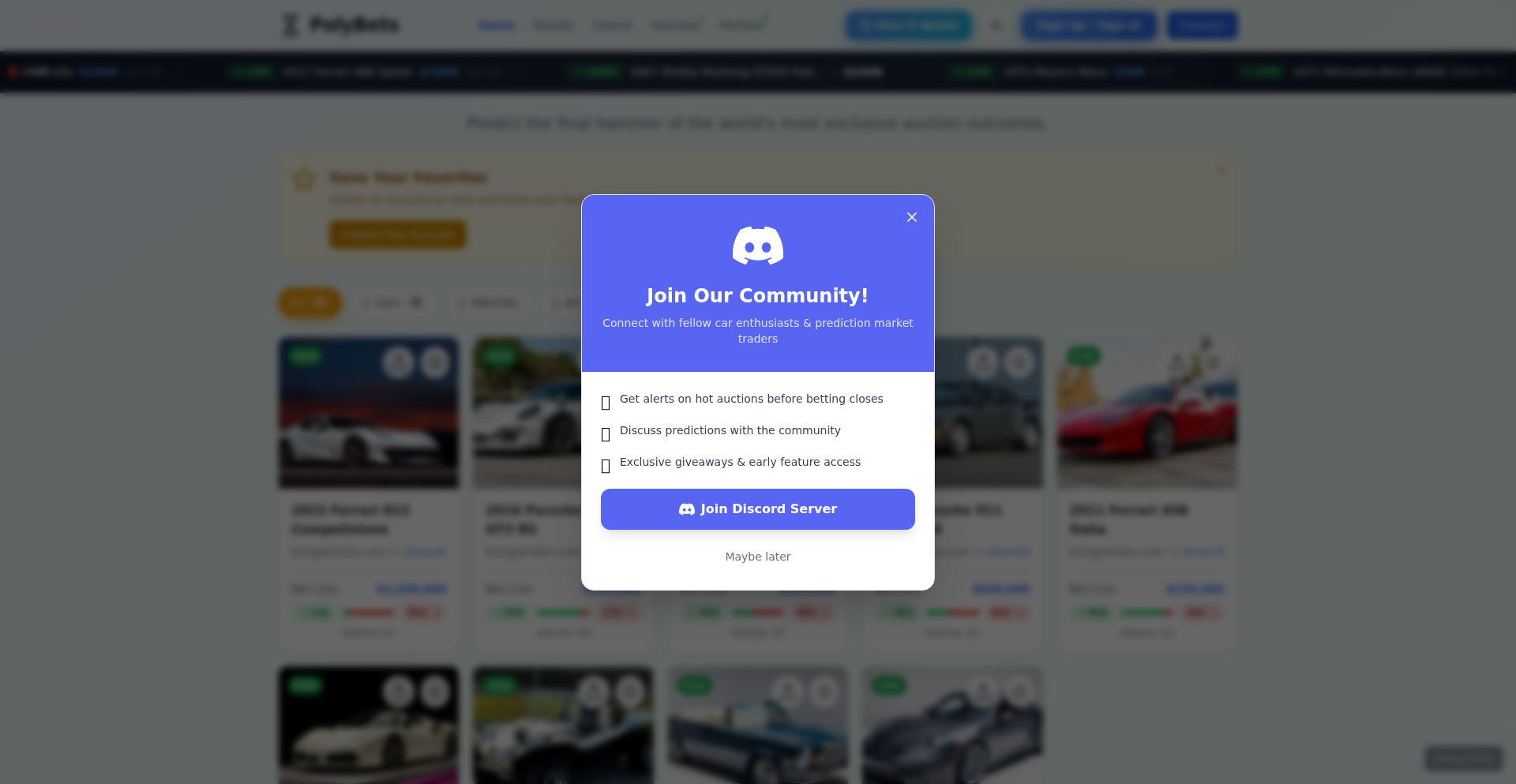Dismiss the popup with Maybe later
The height and width of the screenshot is (784, 1516).
(758, 557)
